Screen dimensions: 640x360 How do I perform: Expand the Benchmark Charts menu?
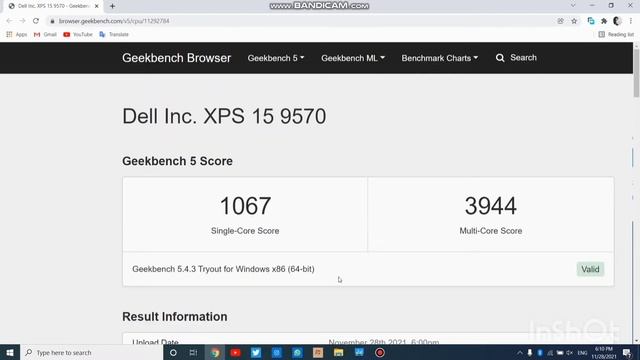(440, 58)
